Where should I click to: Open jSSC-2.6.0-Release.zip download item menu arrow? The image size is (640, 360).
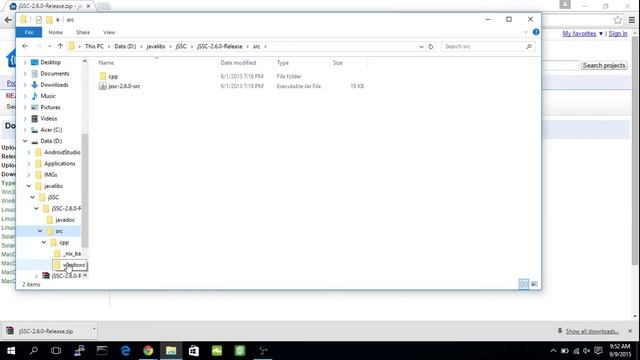tap(93, 329)
